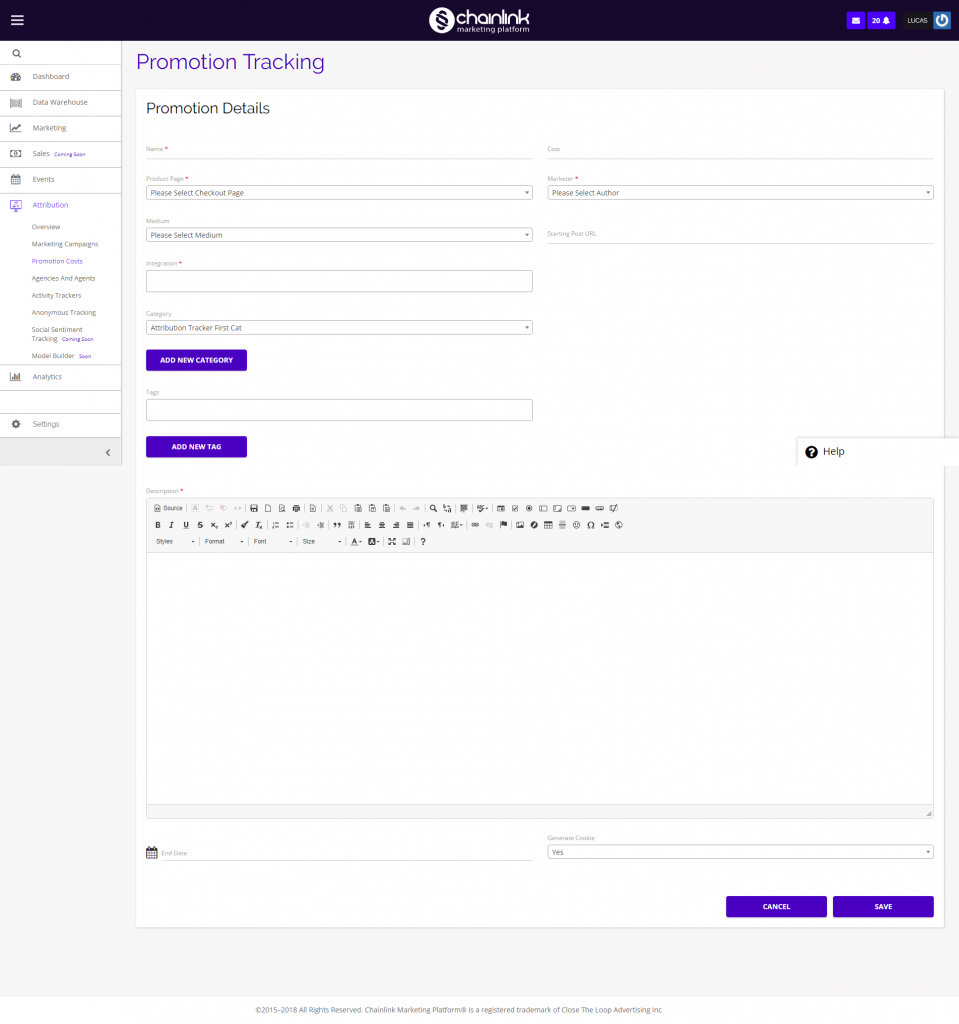The image size is (959, 1024).
Task: Open the messages envelope icon in header
Action: (x=855, y=19)
